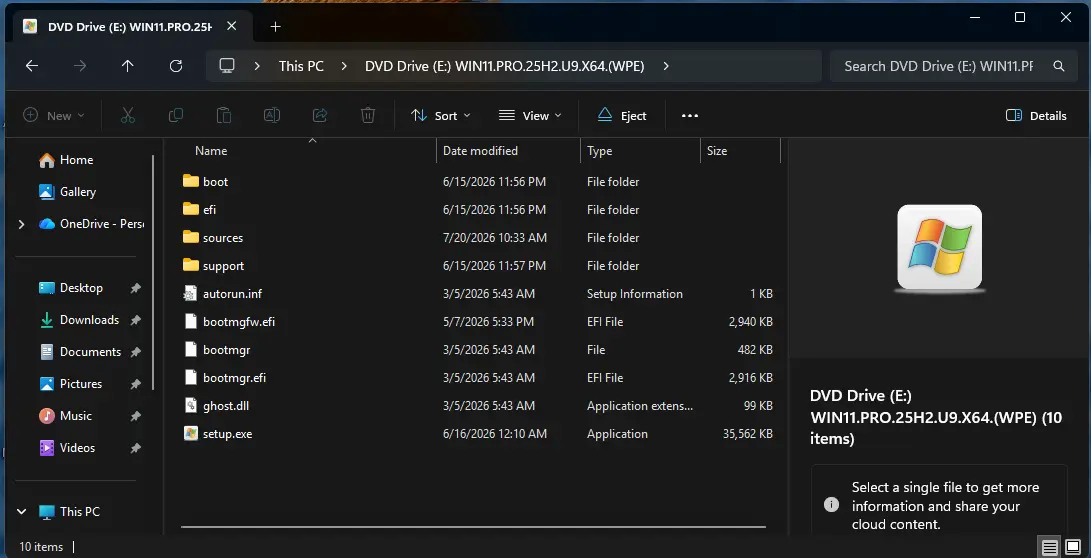Viewport: 1091px width, 558px height.
Task: Click the Delete trash icon
Action: click(368, 115)
